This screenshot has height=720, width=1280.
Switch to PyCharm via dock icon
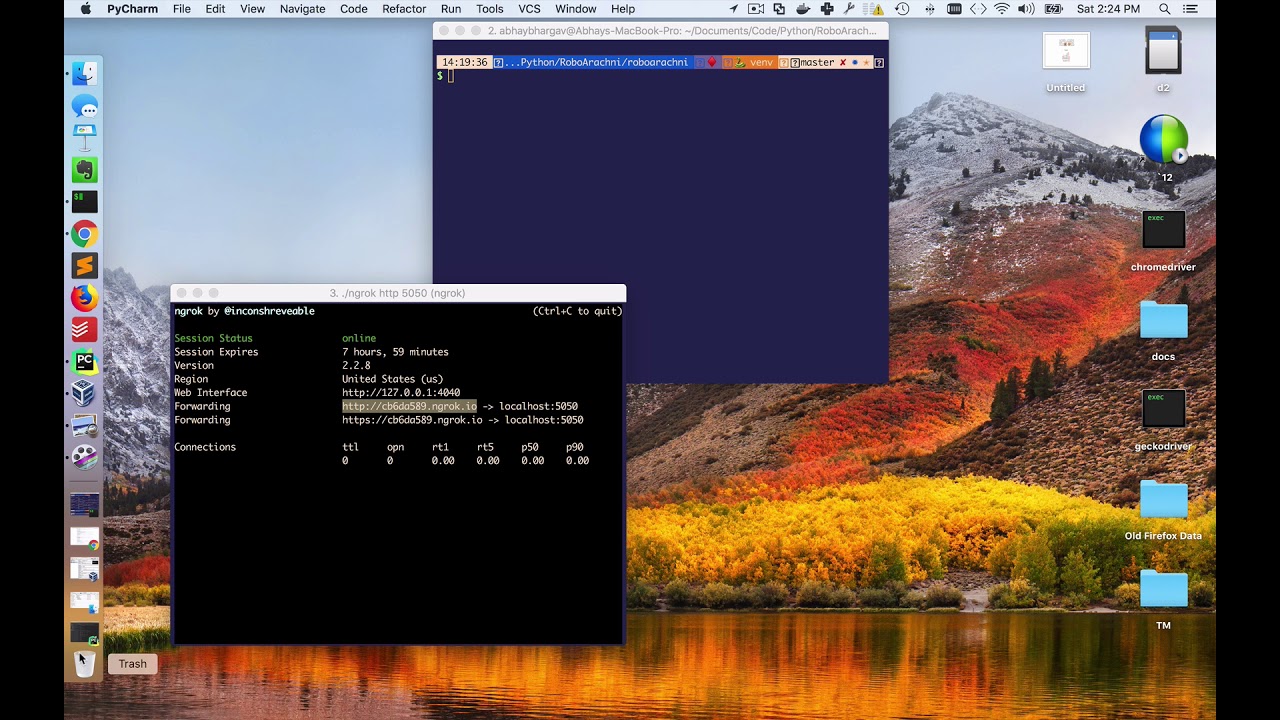click(x=85, y=361)
